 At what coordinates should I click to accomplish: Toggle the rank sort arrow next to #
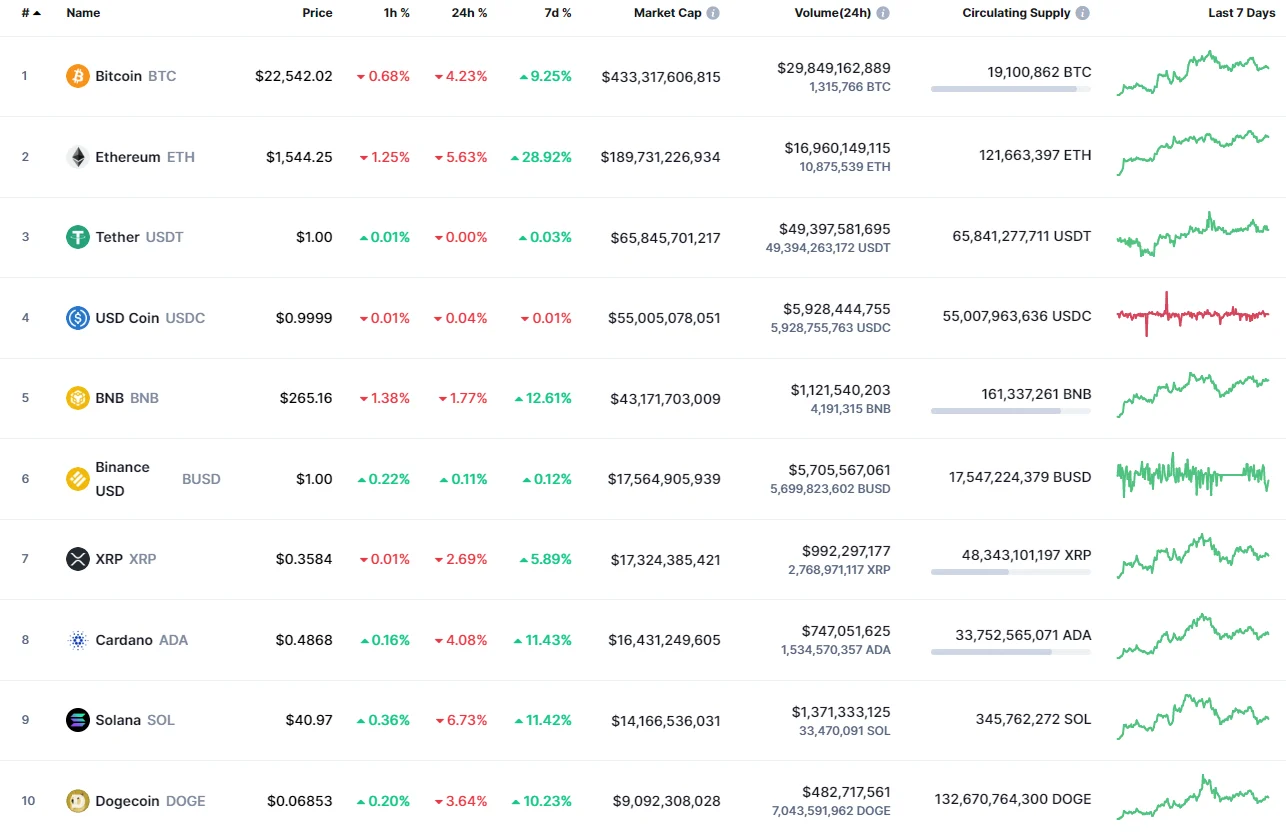point(36,12)
